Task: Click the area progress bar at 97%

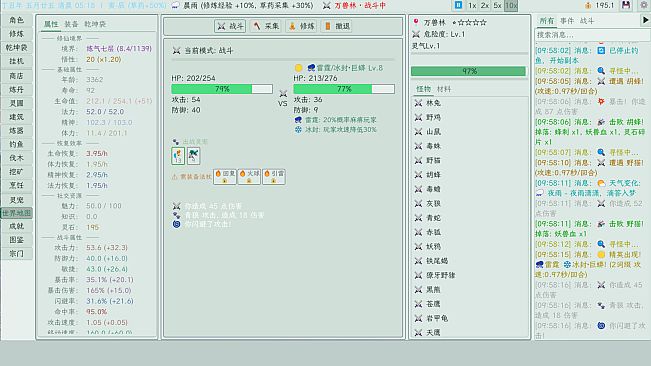Action: [x=468, y=71]
